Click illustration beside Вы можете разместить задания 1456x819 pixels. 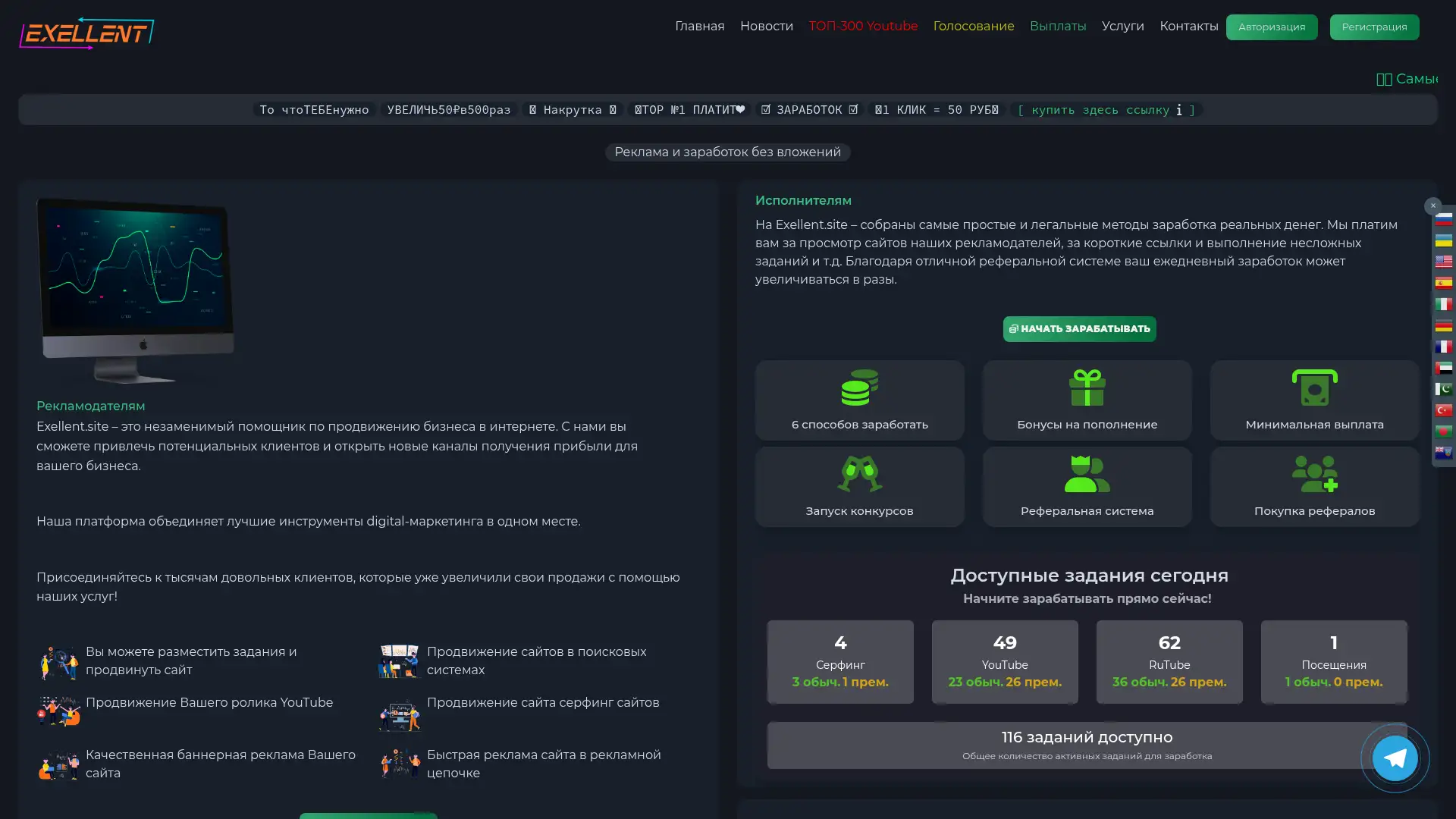[58, 663]
